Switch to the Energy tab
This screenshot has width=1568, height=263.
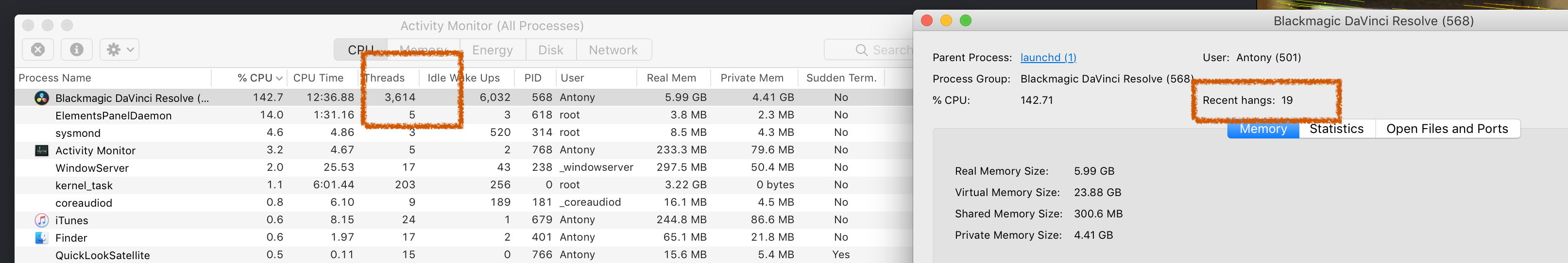[x=493, y=50]
